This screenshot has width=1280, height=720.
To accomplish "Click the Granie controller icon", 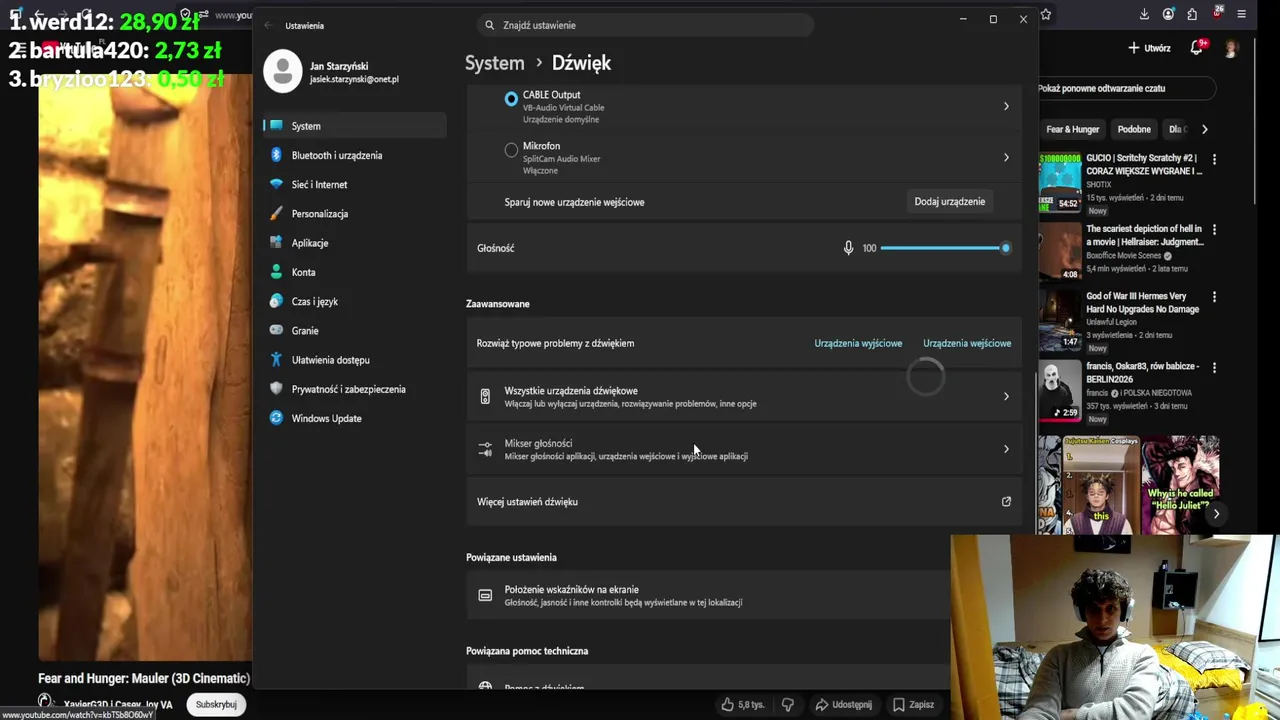I will (276, 330).
